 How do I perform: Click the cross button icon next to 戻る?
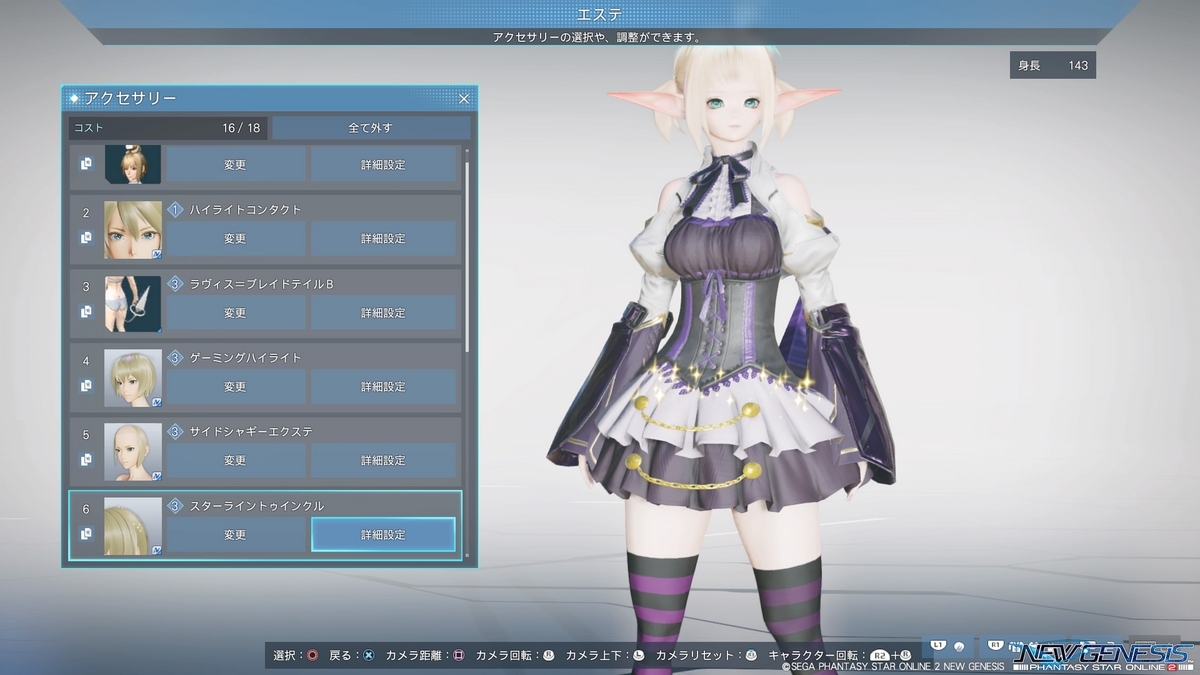coord(369,656)
